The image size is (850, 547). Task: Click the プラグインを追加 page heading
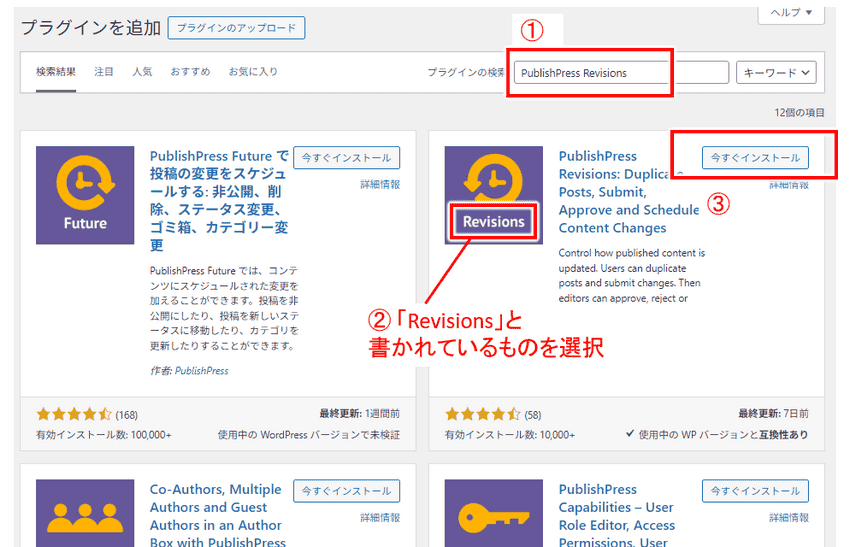click(91, 27)
